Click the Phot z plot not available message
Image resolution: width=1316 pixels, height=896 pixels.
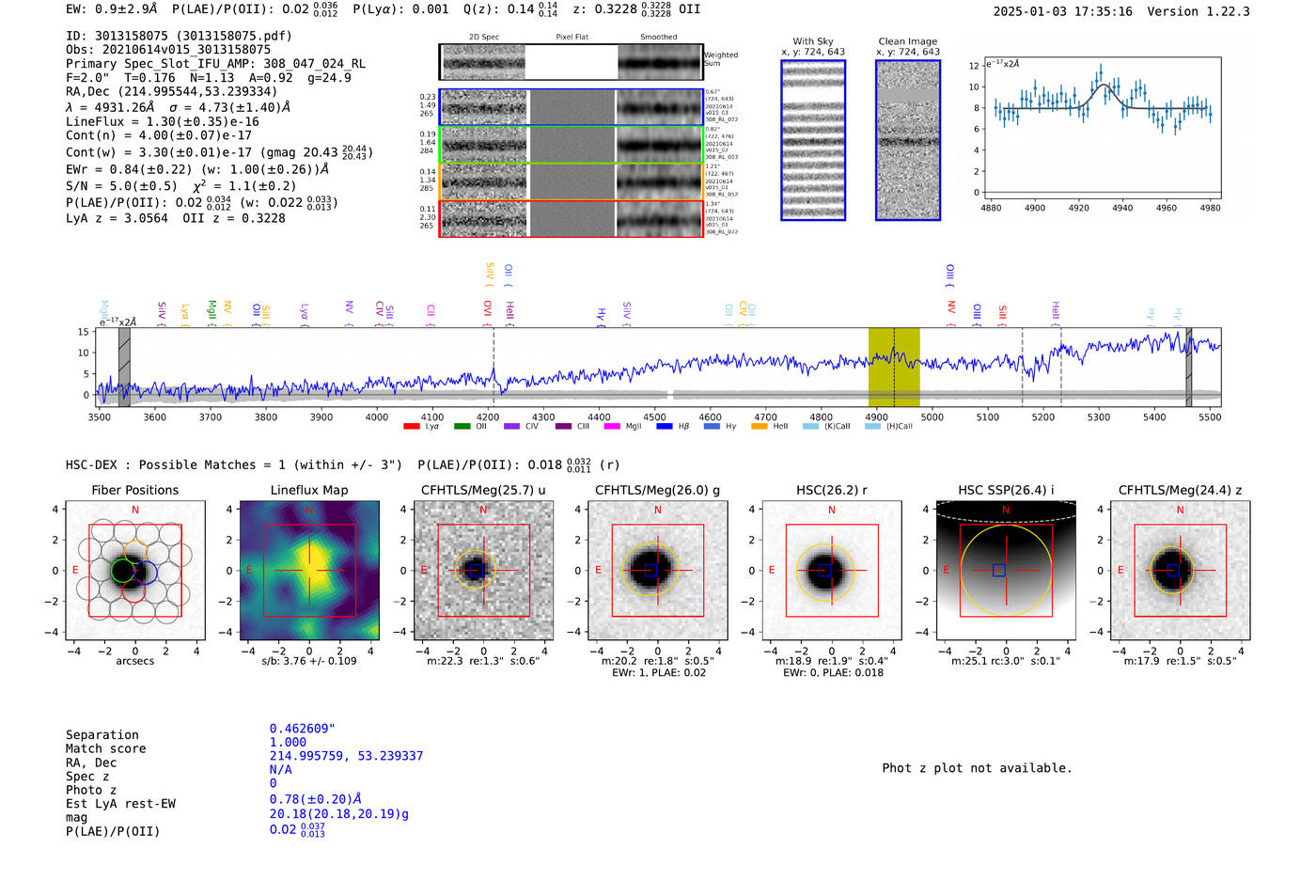(x=977, y=768)
